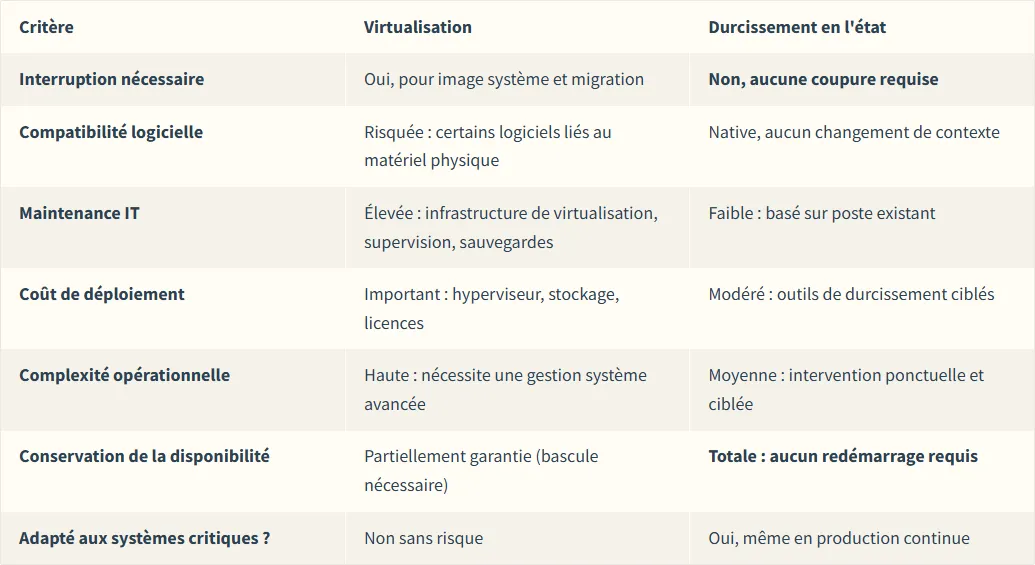Screen dimensions: 1035x565
Task: Click "Oui, même en production continue" cell
Action: (x=839, y=538)
